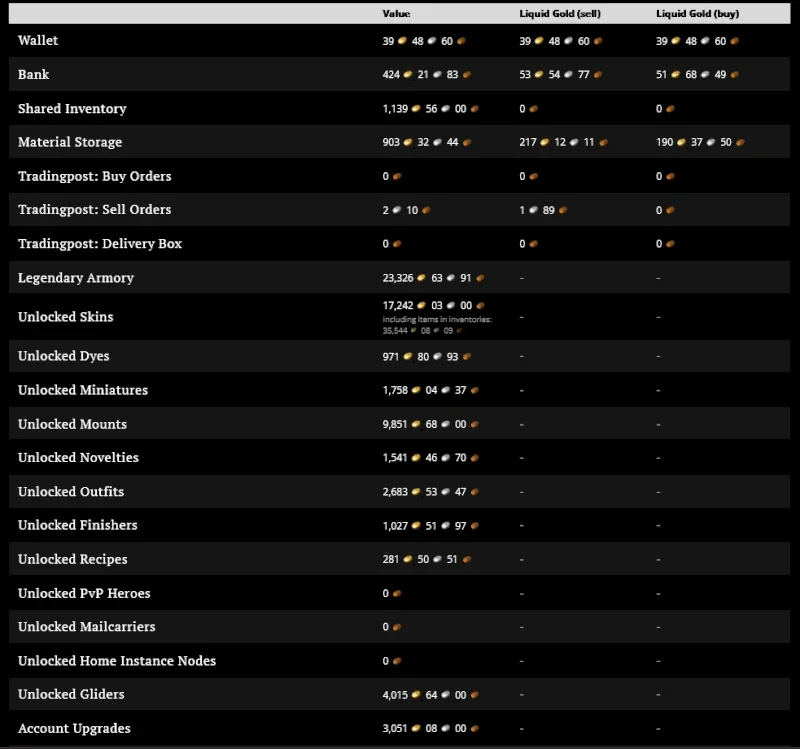Select the Unlocked Recipes row label
This screenshot has height=749, width=800.
pos(72,559)
